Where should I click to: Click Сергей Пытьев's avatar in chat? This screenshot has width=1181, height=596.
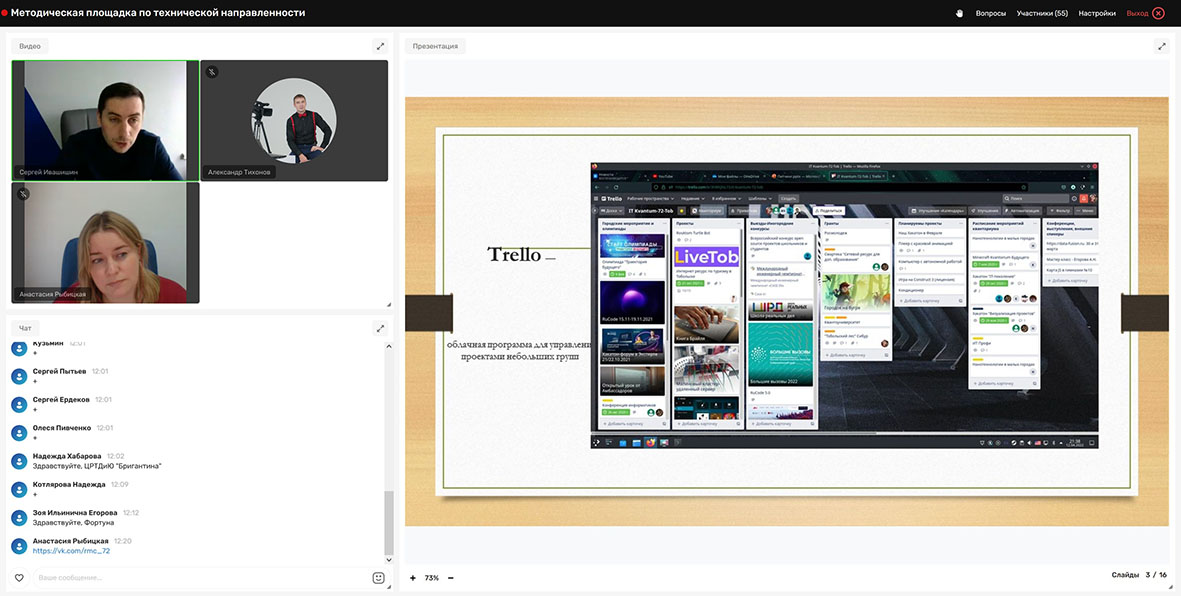click(x=20, y=376)
